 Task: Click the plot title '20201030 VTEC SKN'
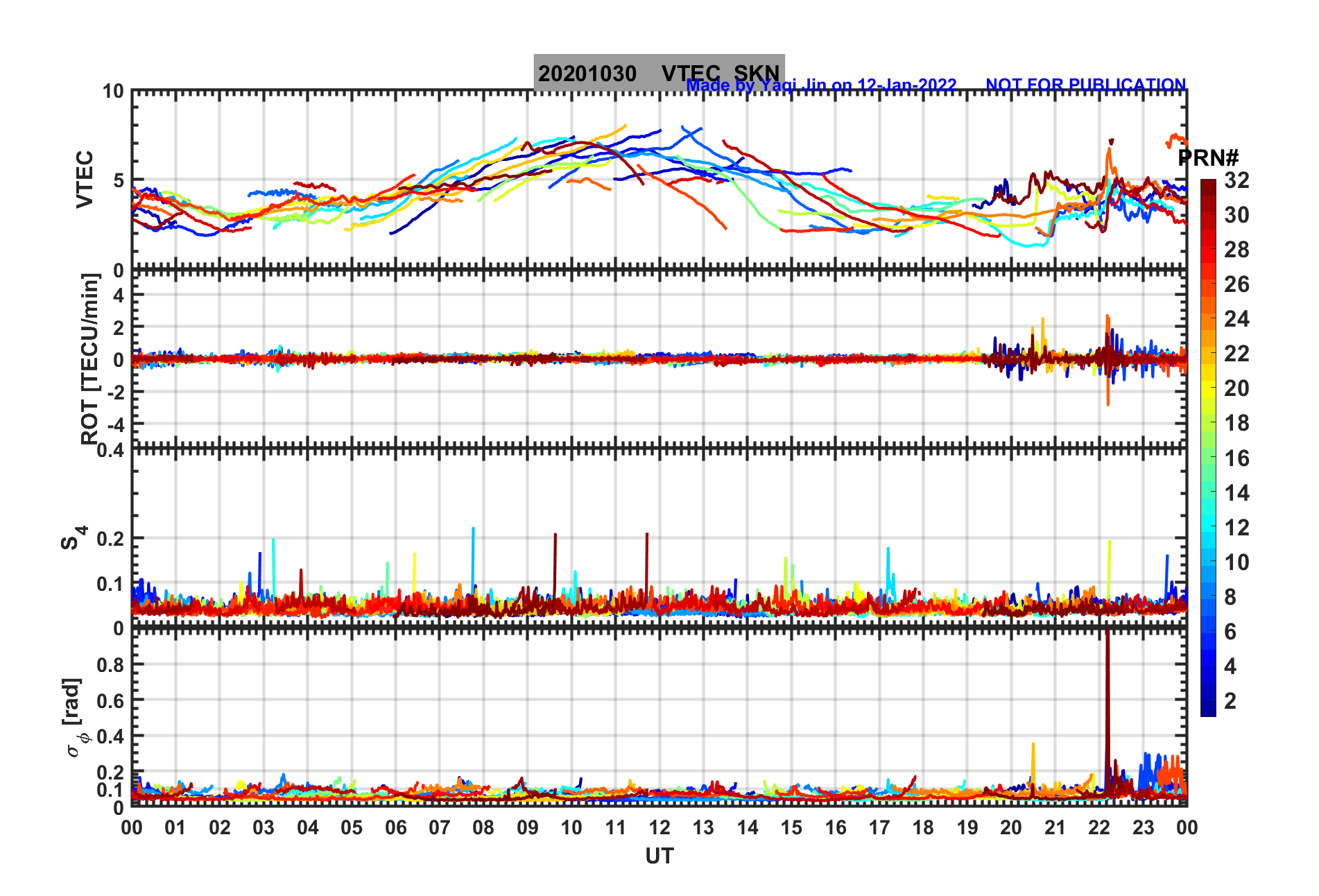(659, 73)
